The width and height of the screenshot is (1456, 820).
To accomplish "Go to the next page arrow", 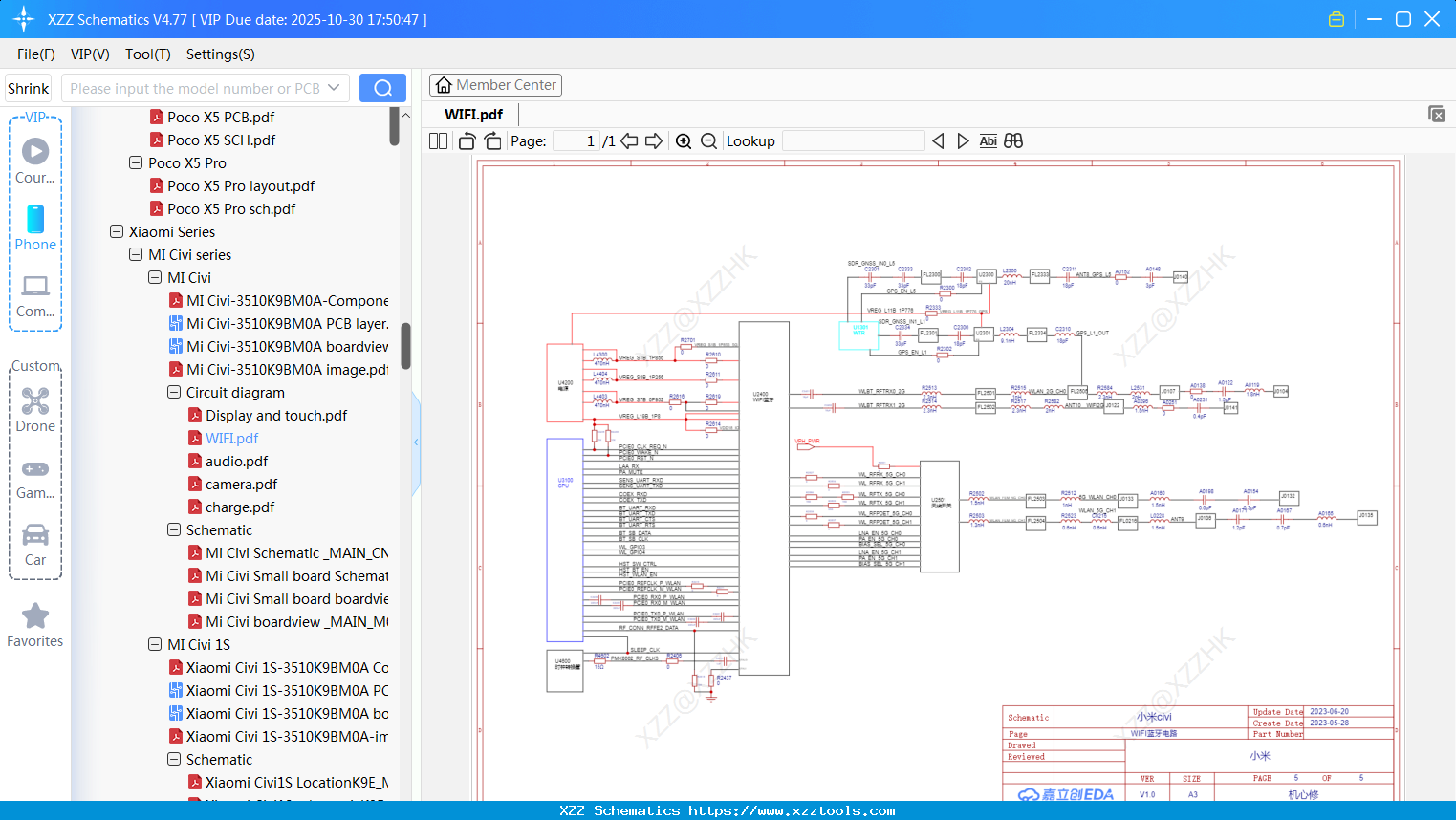I will click(654, 141).
